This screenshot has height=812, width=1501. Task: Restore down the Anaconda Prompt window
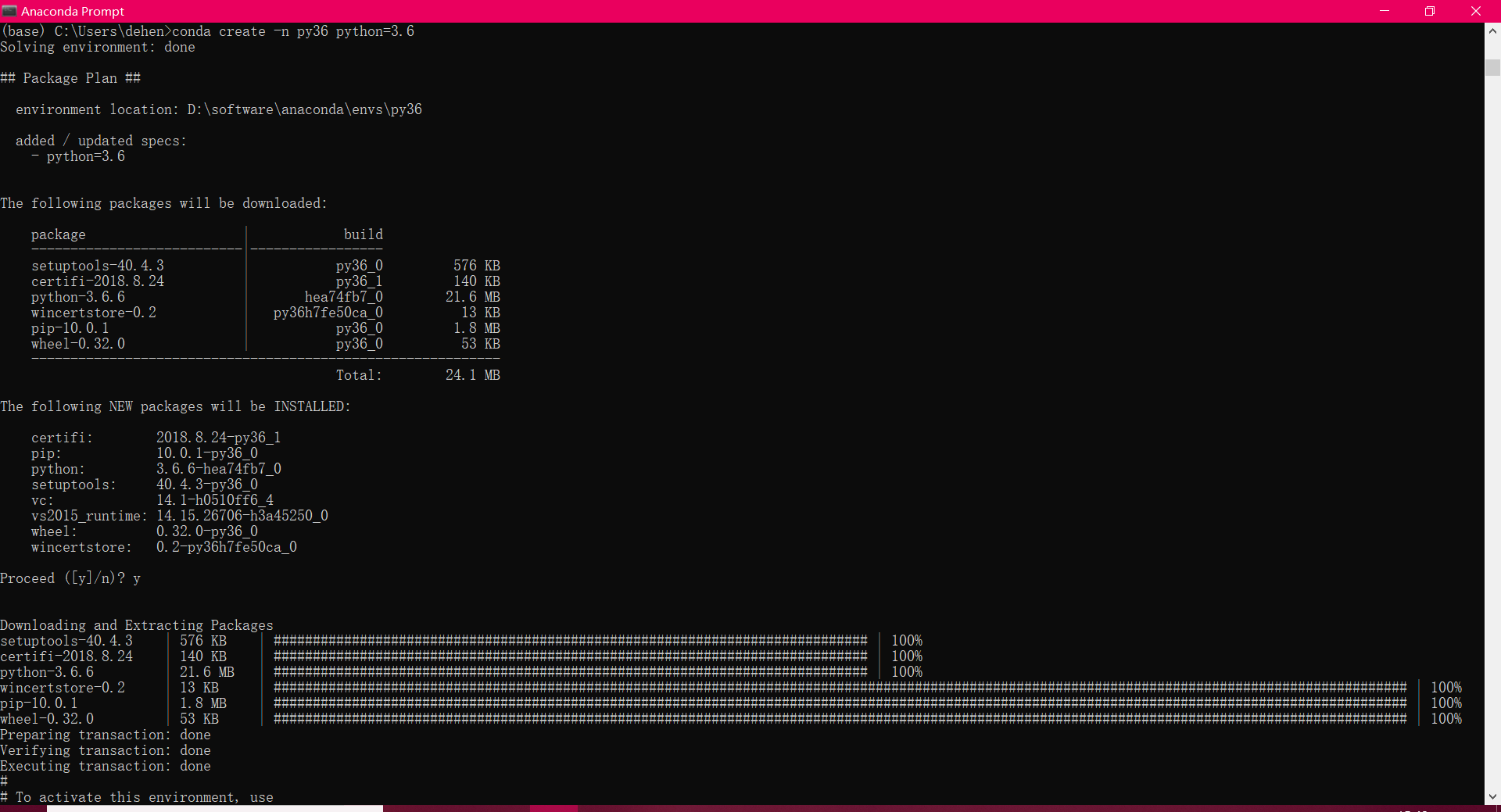(1430, 11)
